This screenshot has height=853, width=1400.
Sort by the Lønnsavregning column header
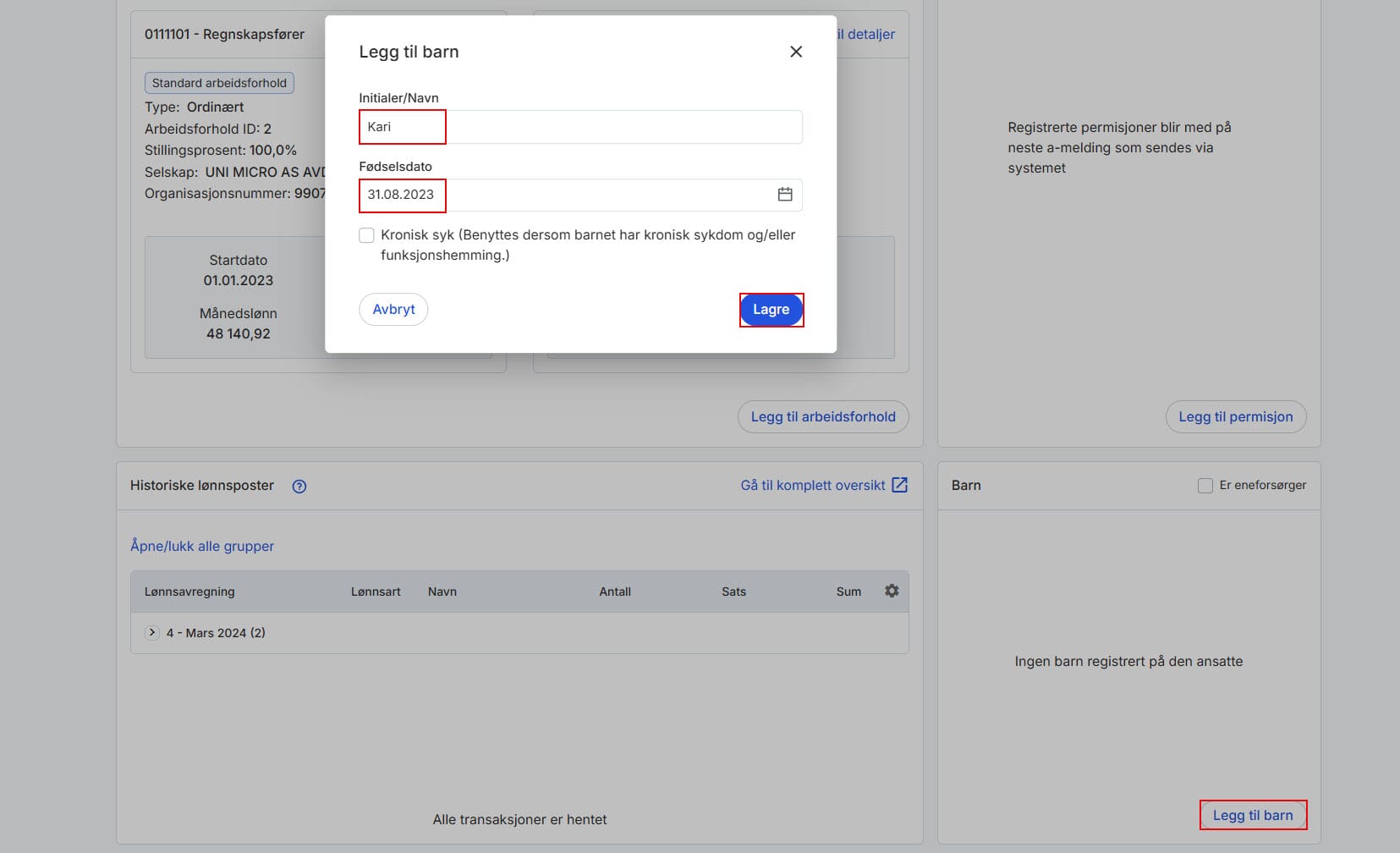(x=189, y=592)
